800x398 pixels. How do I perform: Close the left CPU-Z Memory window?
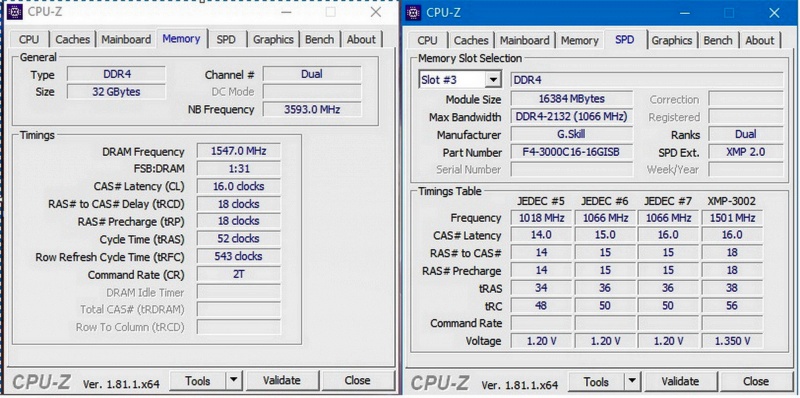(x=376, y=12)
